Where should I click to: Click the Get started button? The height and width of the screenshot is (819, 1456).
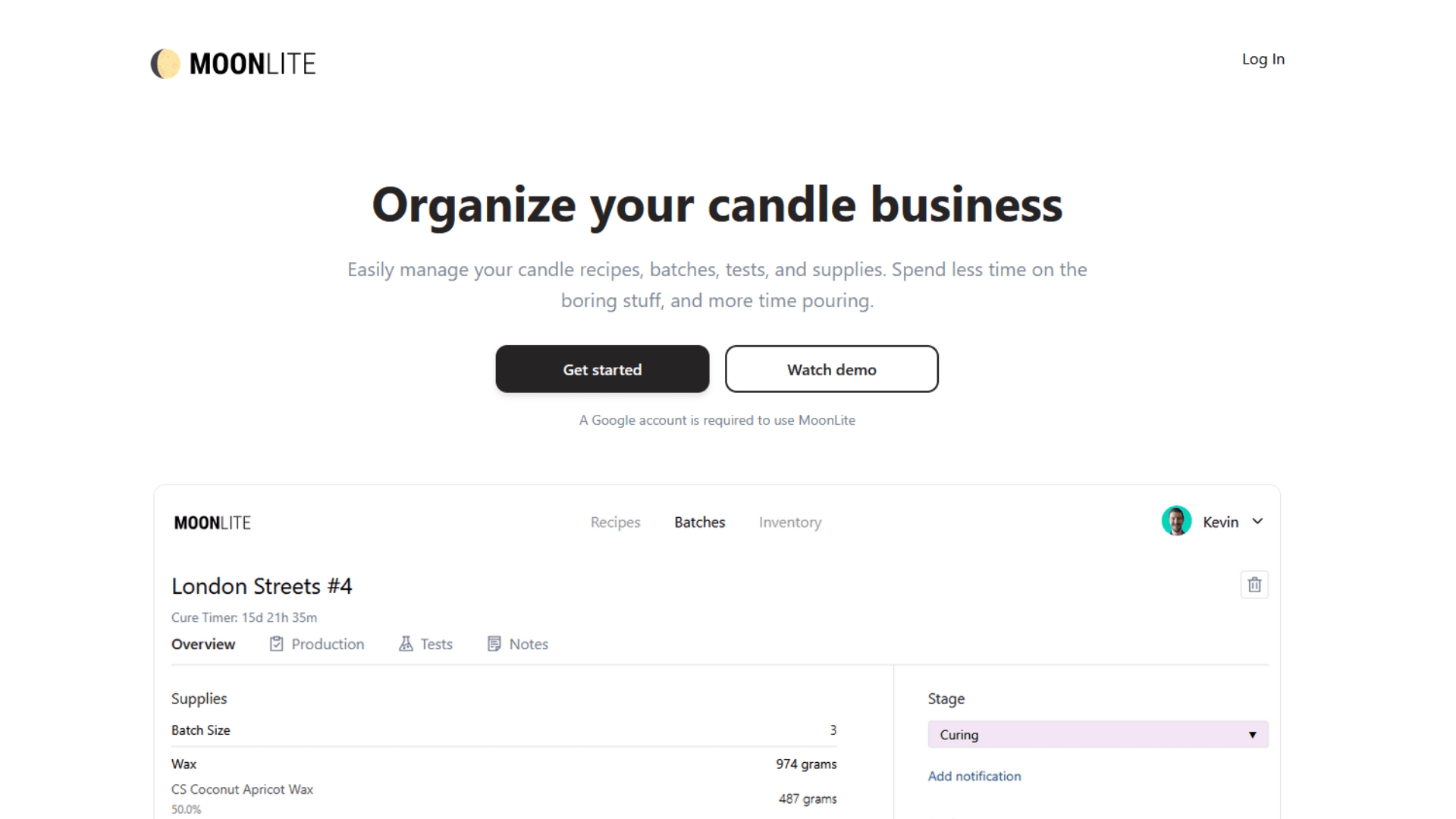tap(602, 369)
